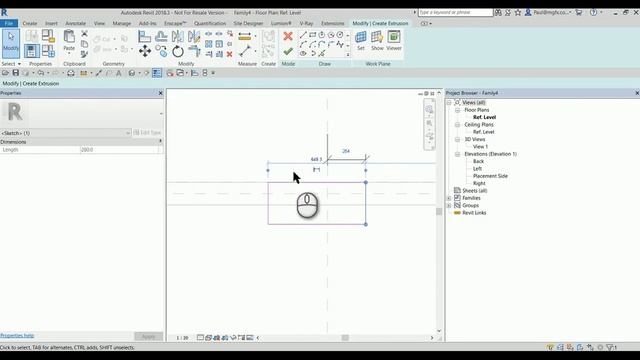The height and width of the screenshot is (360, 640).
Task: Click the Edit Type button
Action: point(147,133)
